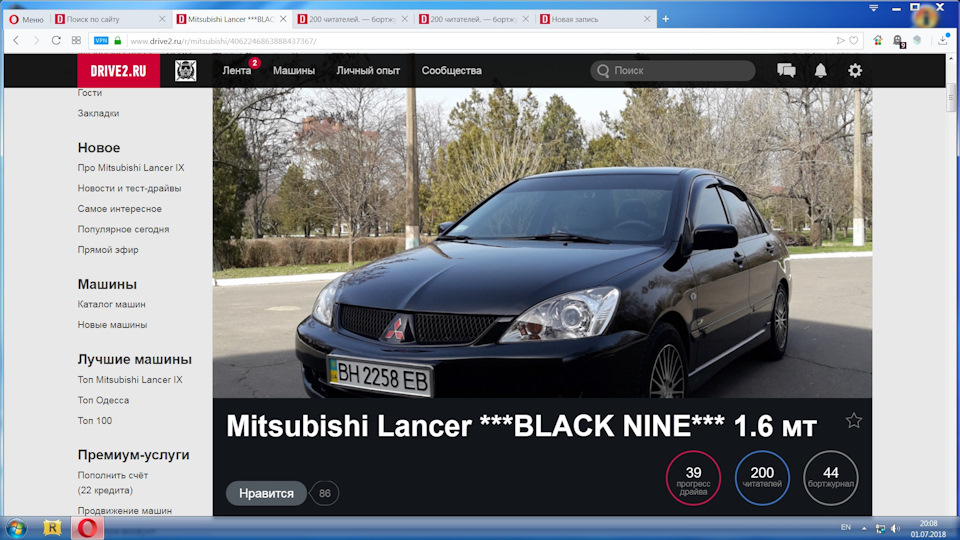The height and width of the screenshot is (540, 960).
Task: Close the Поиск по сайту tab
Action: coord(162,20)
